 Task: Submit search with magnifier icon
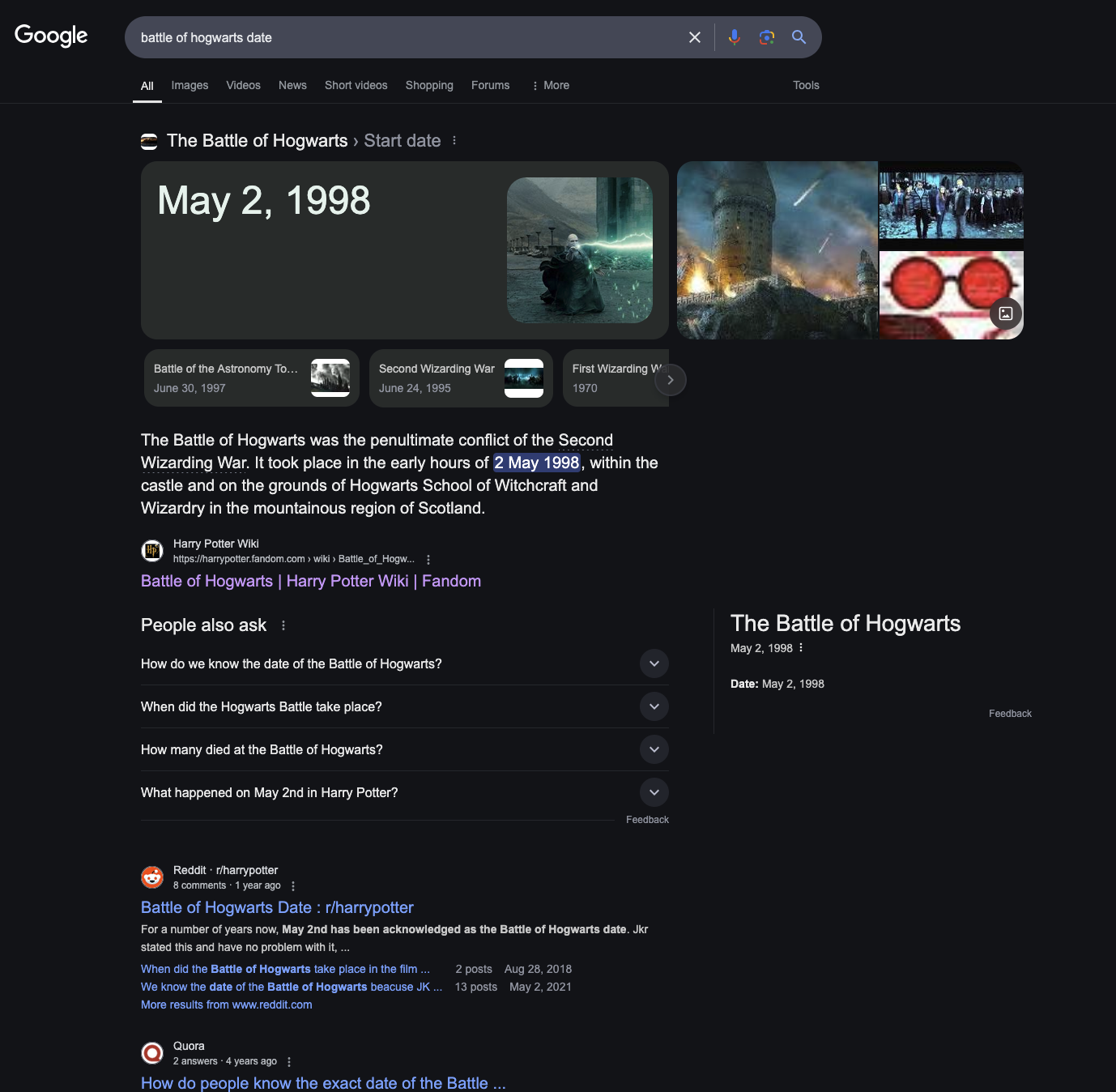(x=799, y=37)
